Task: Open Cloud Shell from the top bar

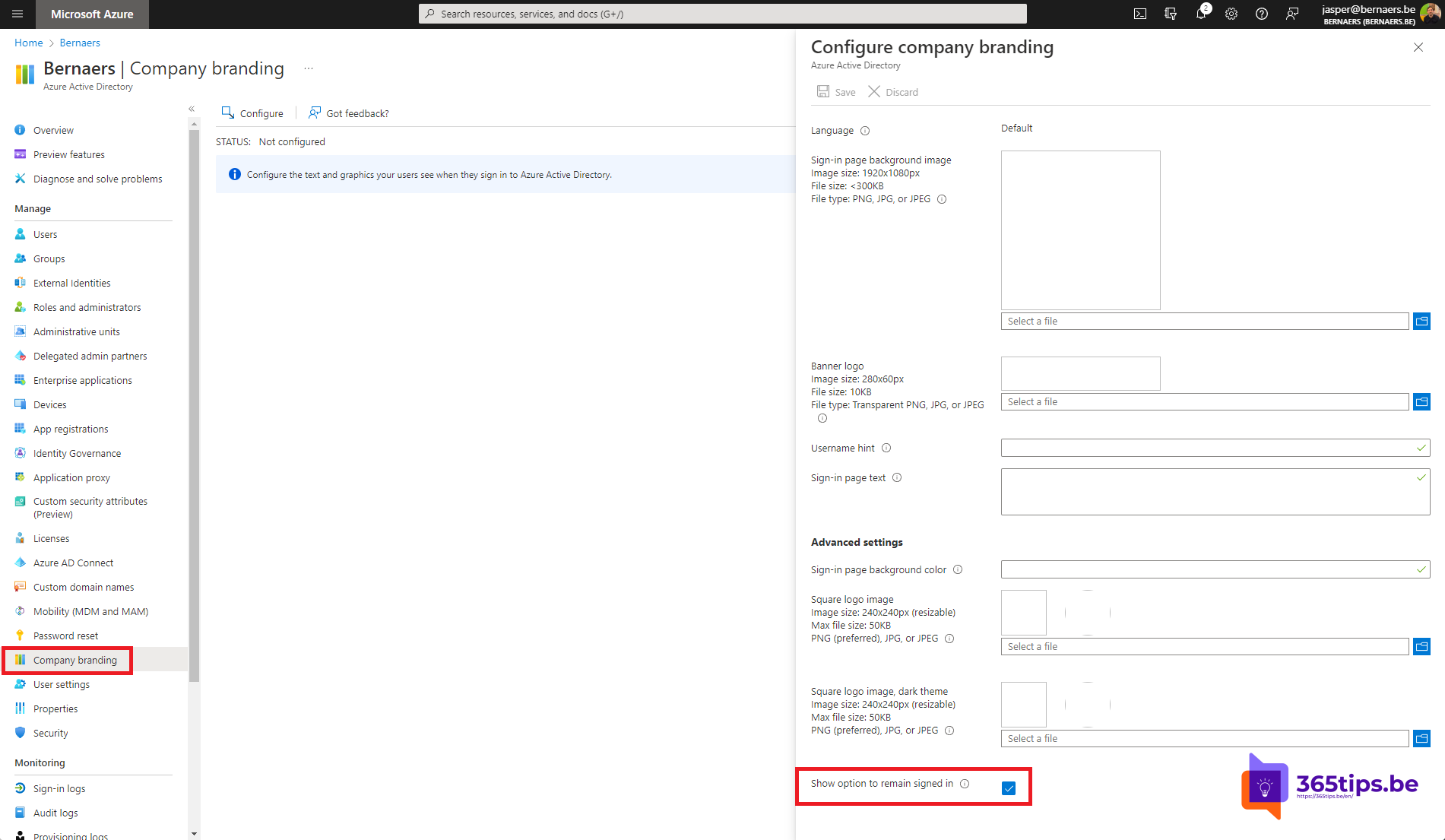Action: coord(1140,14)
